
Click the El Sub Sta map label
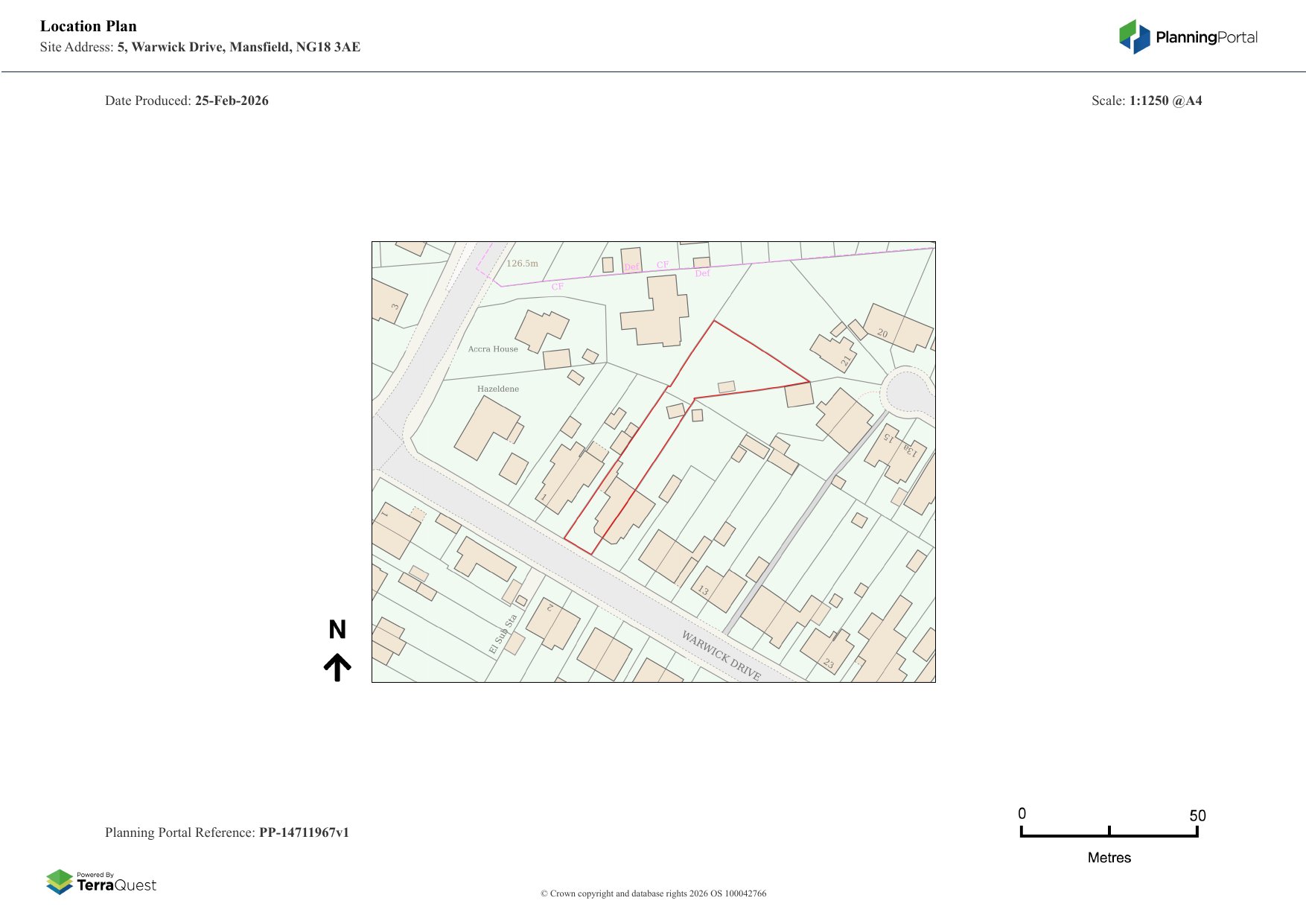[x=503, y=634]
